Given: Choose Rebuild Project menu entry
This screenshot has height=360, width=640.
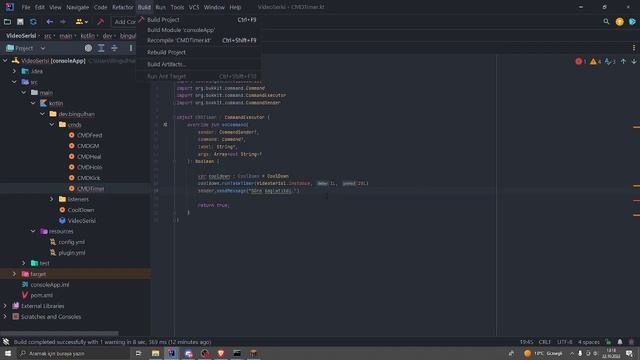Looking at the screenshot, I should pos(199,52).
